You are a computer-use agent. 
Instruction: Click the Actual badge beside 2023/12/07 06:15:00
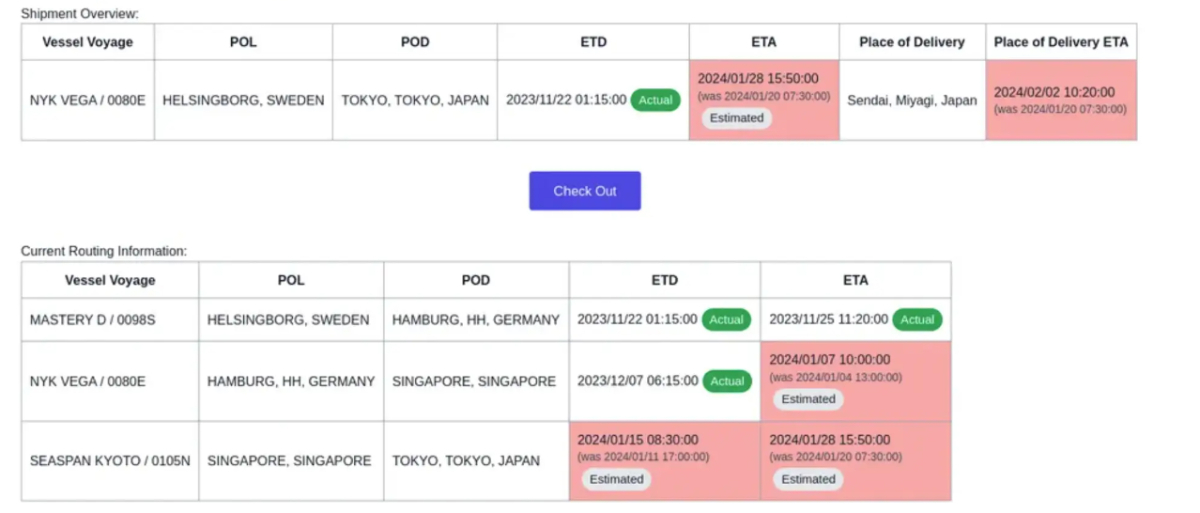727,381
